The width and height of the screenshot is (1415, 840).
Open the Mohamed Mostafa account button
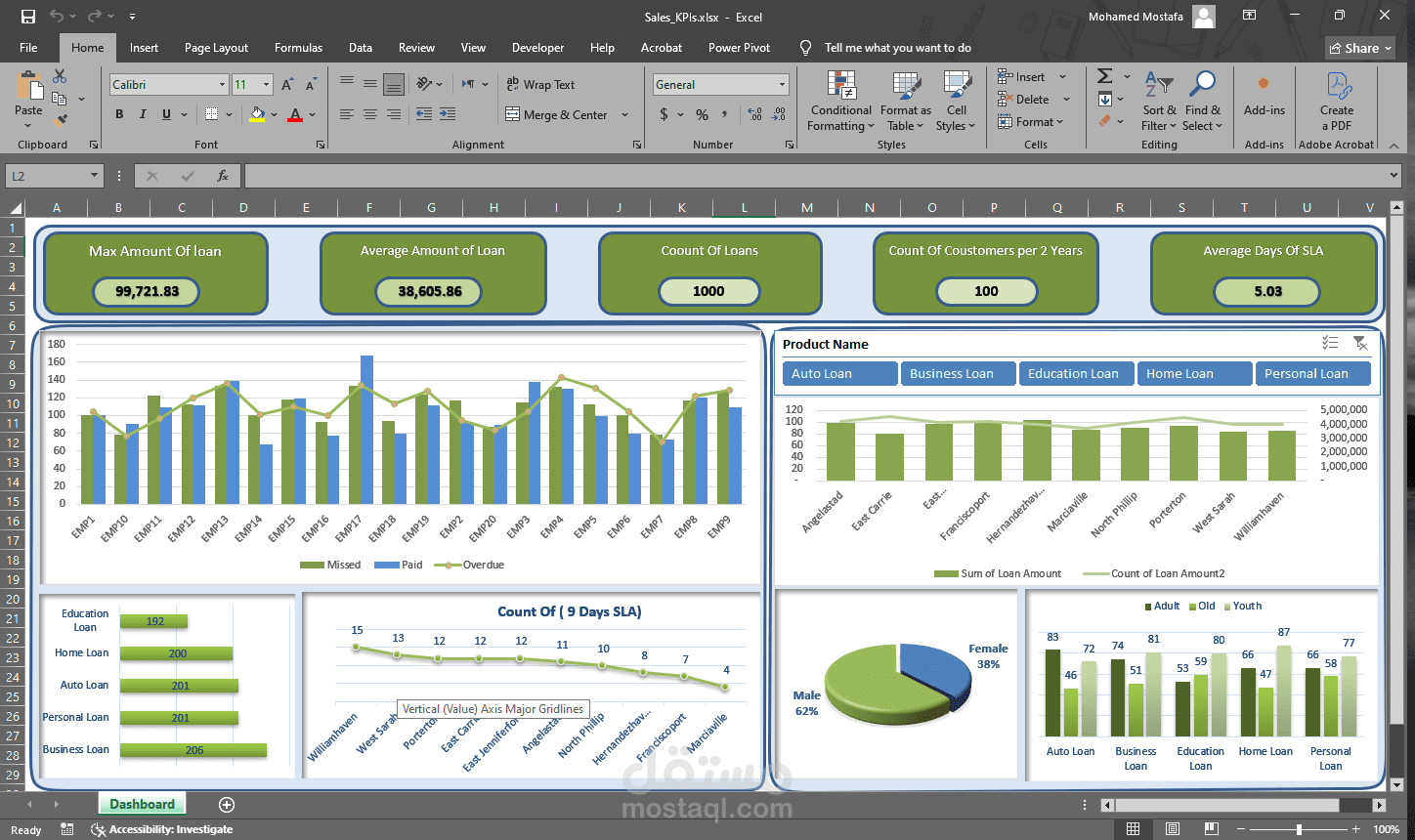point(1152,17)
